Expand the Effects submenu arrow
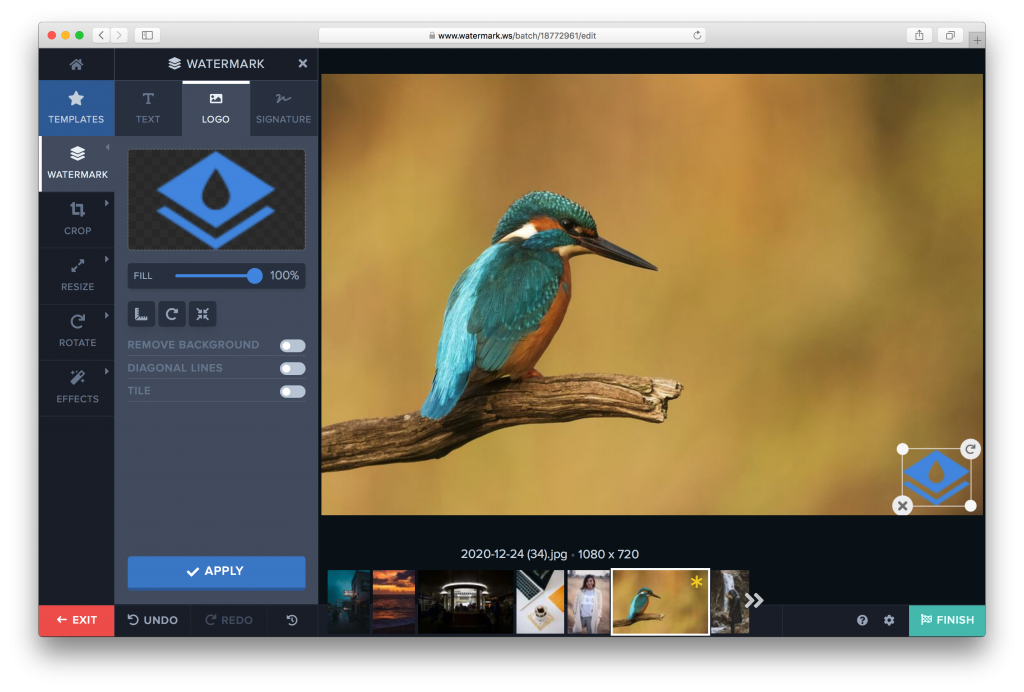This screenshot has width=1024, height=692. [x=106, y=371]
